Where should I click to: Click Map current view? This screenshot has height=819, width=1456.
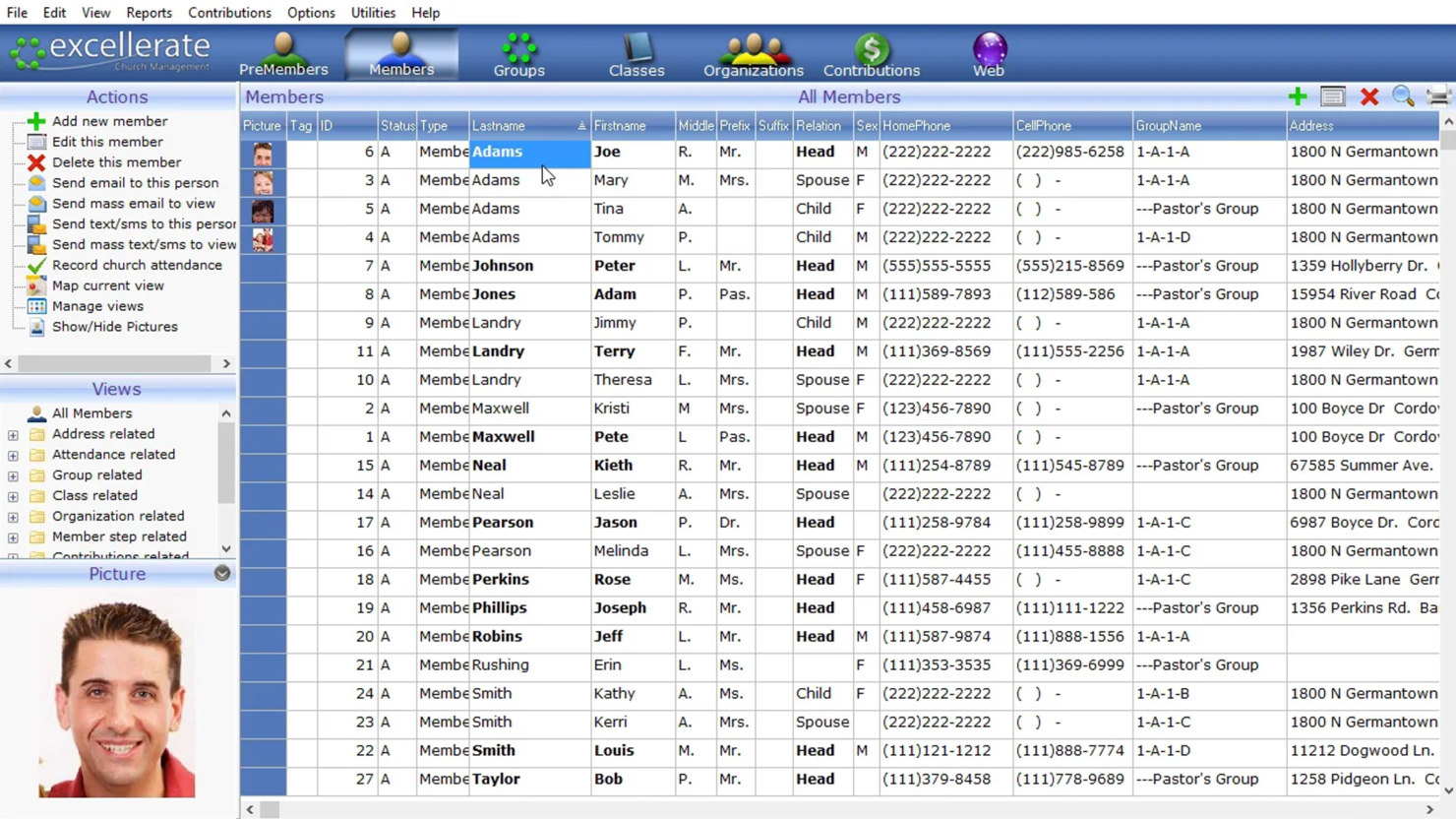tap(108, 285)
